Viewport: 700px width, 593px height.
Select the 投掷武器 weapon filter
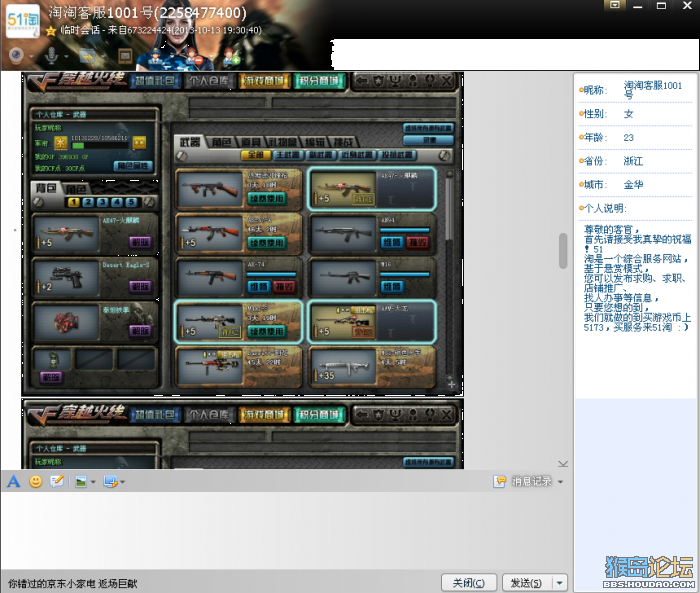[397, 155]
